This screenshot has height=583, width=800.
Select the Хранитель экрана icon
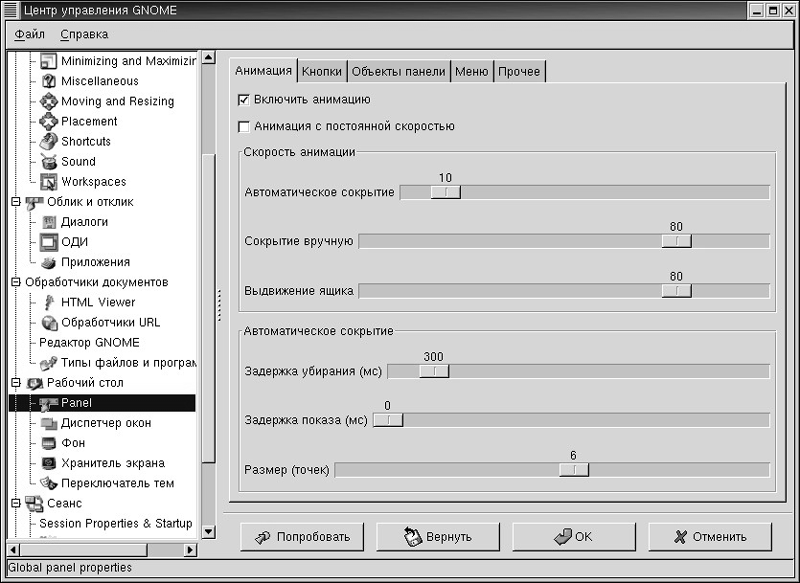point(49,463)
